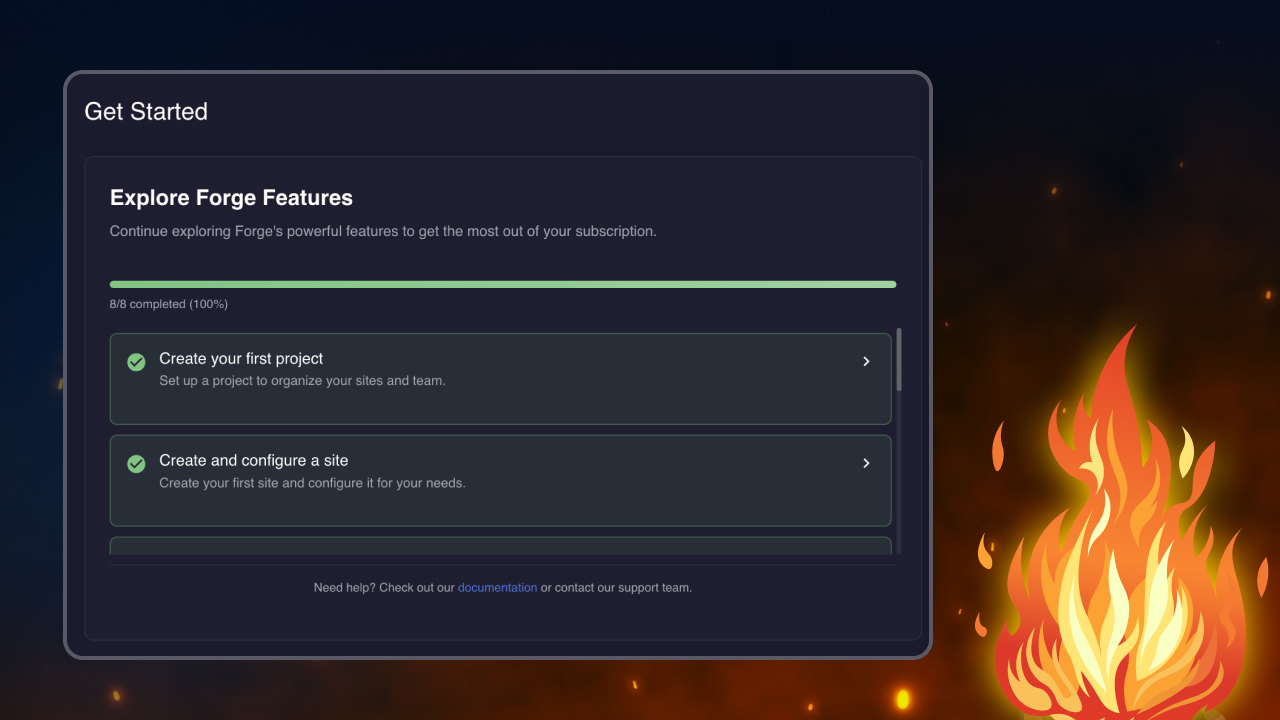1280x720 pixels.
Task: Click the chevron arrow on "Create and configure a site"
Action: (866, 463)
